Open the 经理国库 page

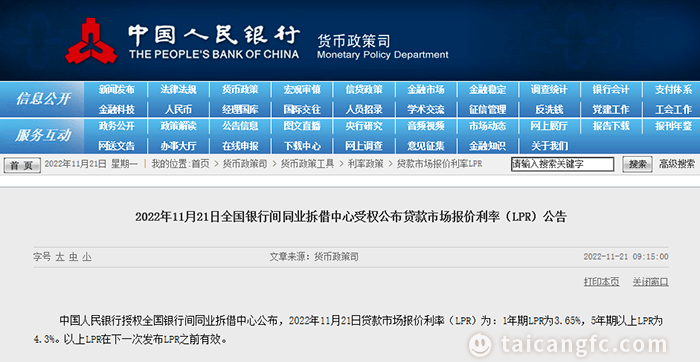click(240, 109)
